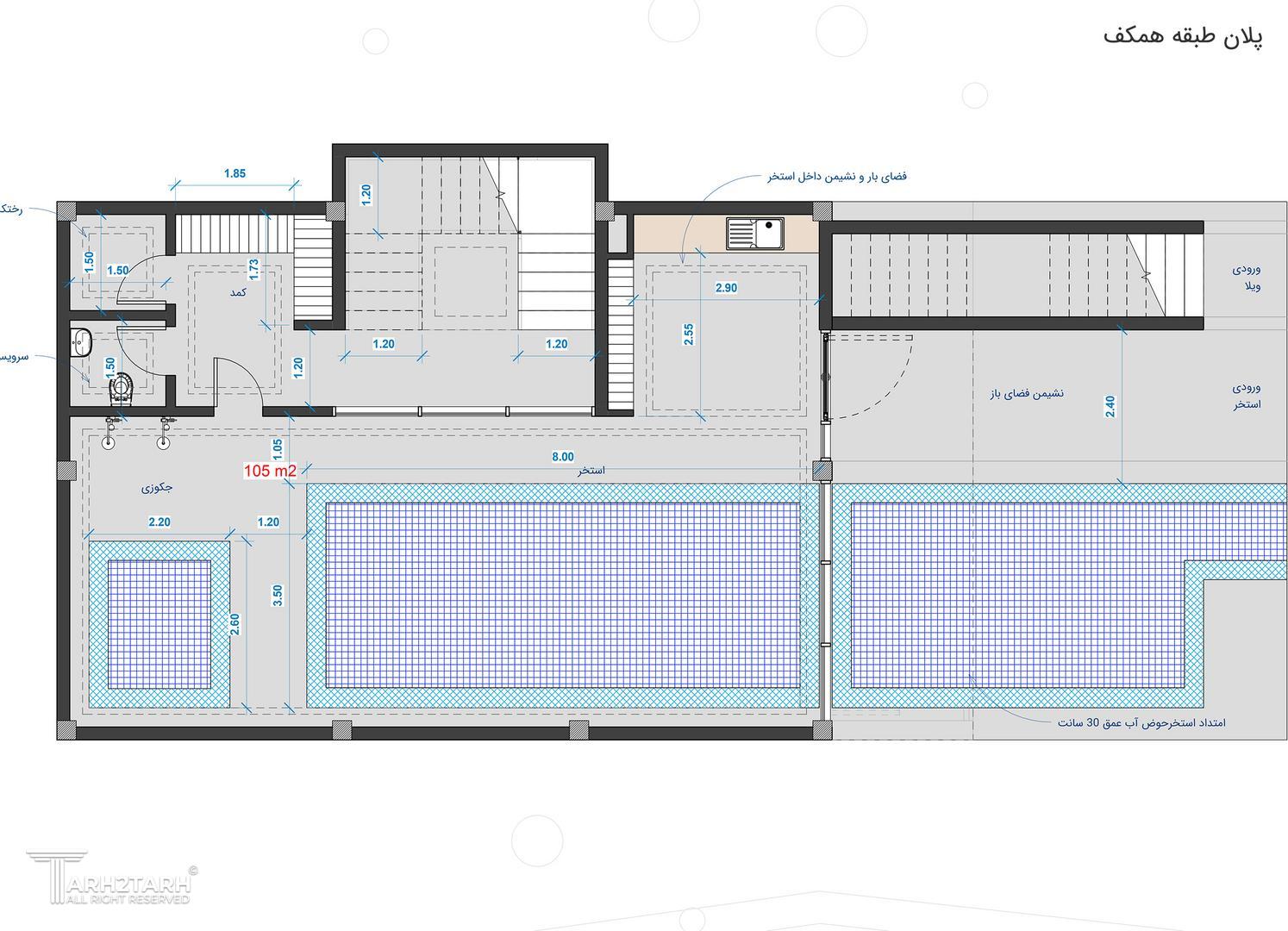
Task: Click the کمد closet label
Action: 237,293
